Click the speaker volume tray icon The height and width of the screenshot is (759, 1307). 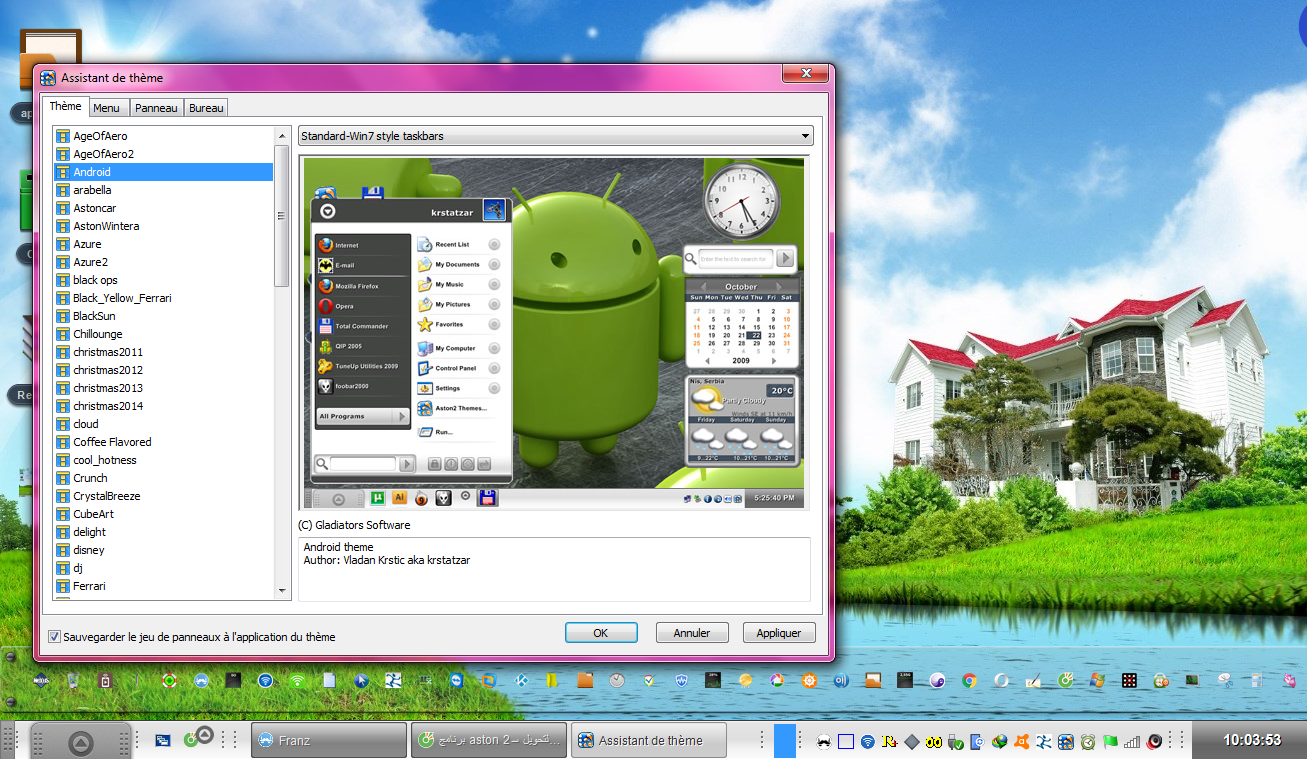click(x=1155, y=741)
